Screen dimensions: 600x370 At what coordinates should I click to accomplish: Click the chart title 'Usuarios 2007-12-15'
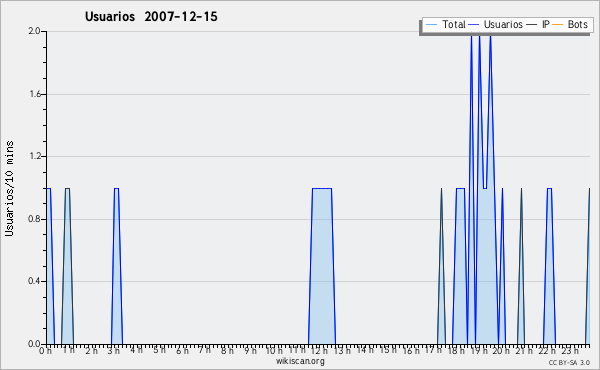(151, 16)
